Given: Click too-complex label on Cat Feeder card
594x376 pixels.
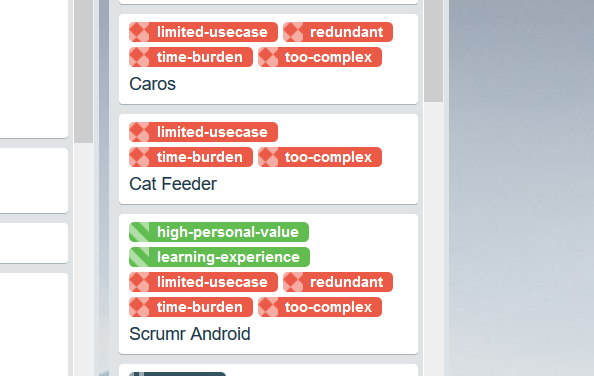Looking at the screenshot, I should pos(320,157).
